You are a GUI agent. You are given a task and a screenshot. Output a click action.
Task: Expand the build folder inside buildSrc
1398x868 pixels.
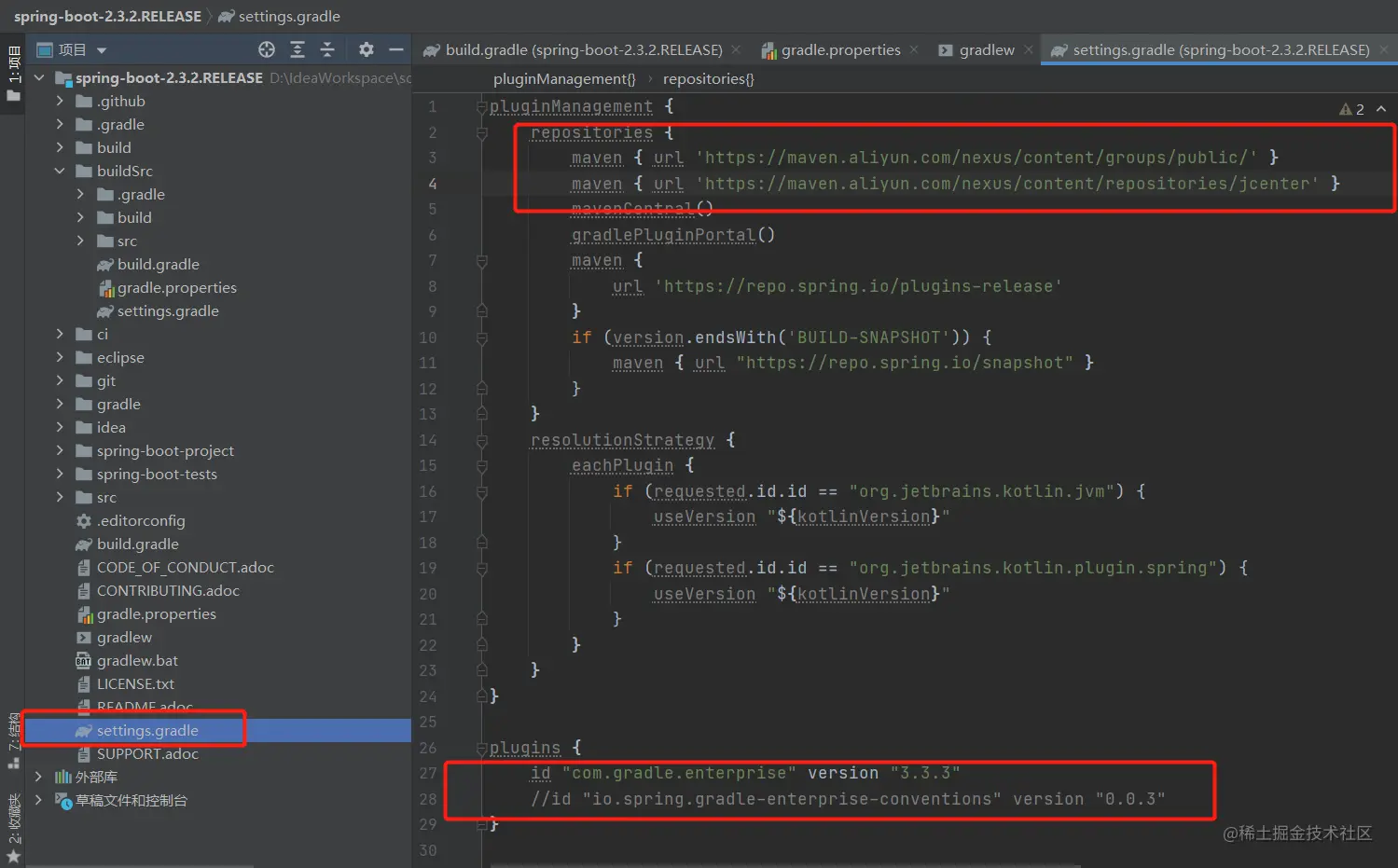click(x=80, y=217)
